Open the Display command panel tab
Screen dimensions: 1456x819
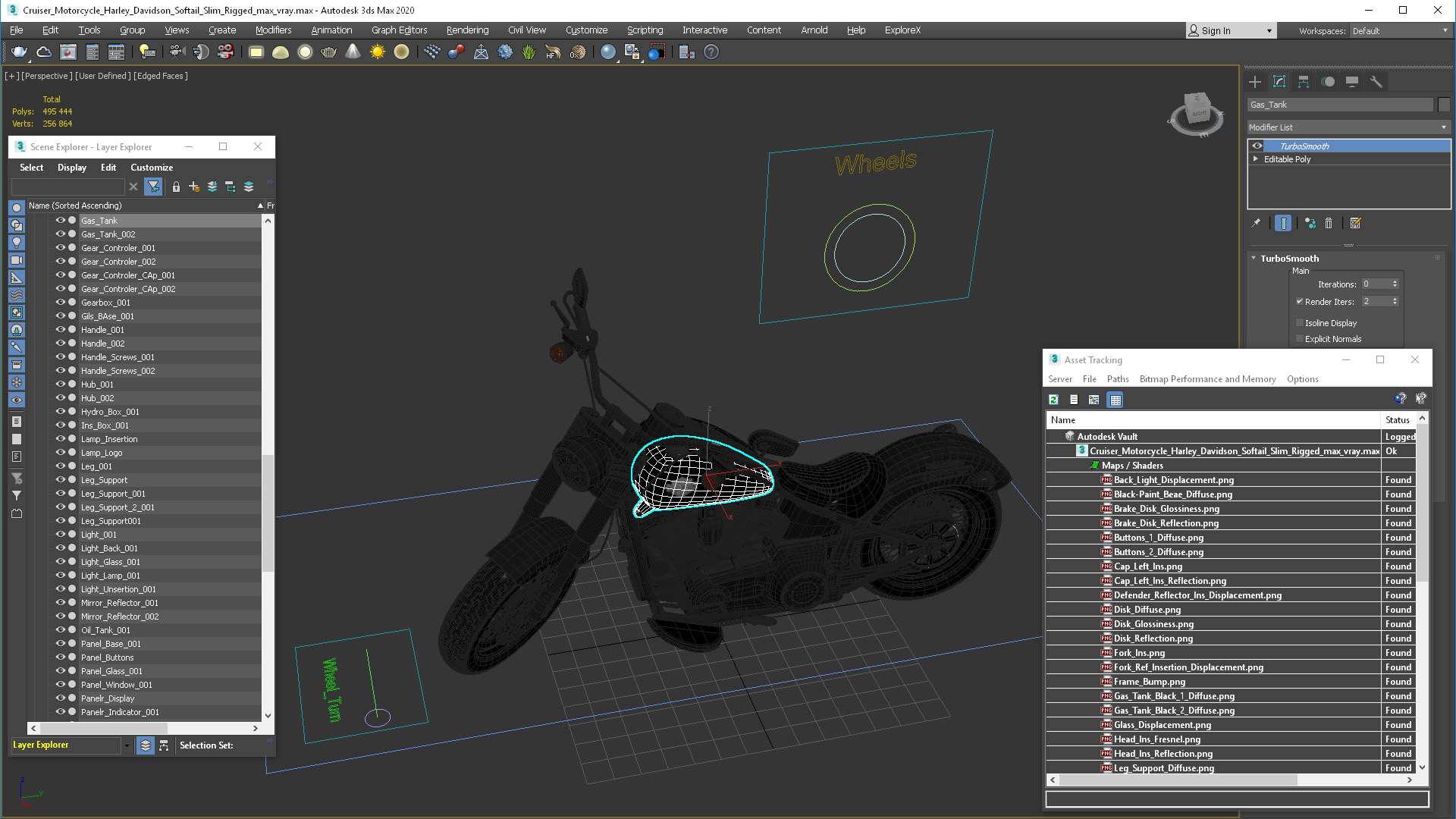1352,82
